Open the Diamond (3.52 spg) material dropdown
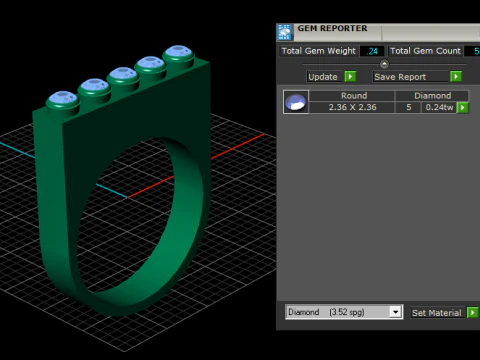 [x=395, y=312]
